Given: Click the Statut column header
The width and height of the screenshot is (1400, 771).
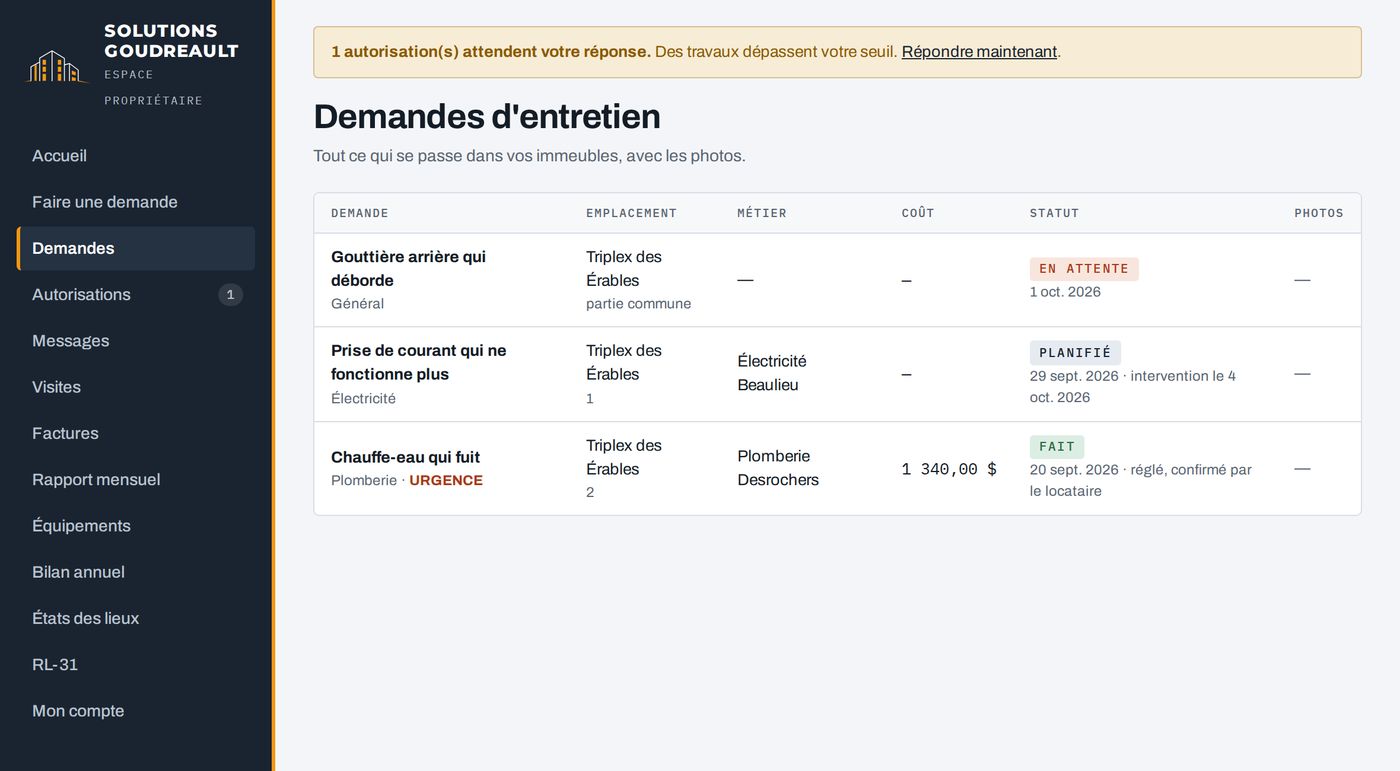Looking at the screenshot, I should tap(1054, 213).
